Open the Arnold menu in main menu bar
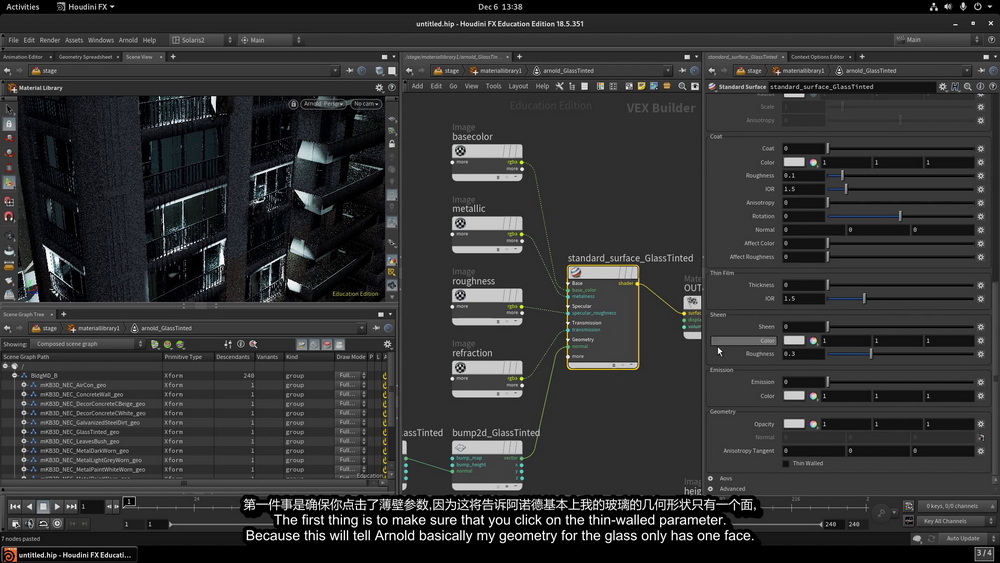 tap(128, 40)
